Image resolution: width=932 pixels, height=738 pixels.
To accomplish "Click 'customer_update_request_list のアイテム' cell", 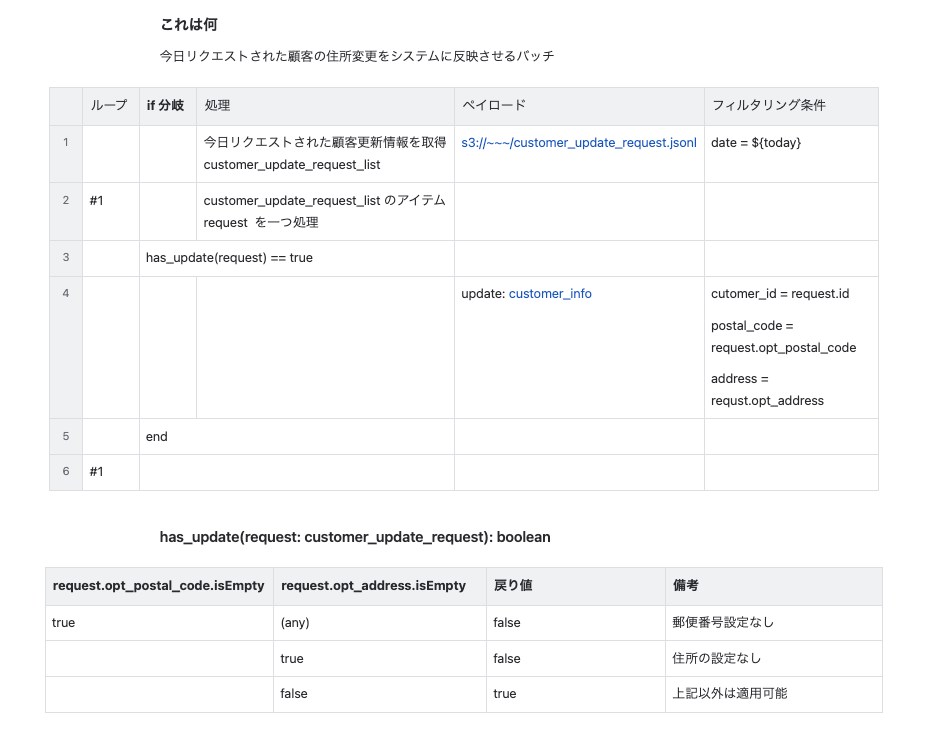I will [325, 211].
